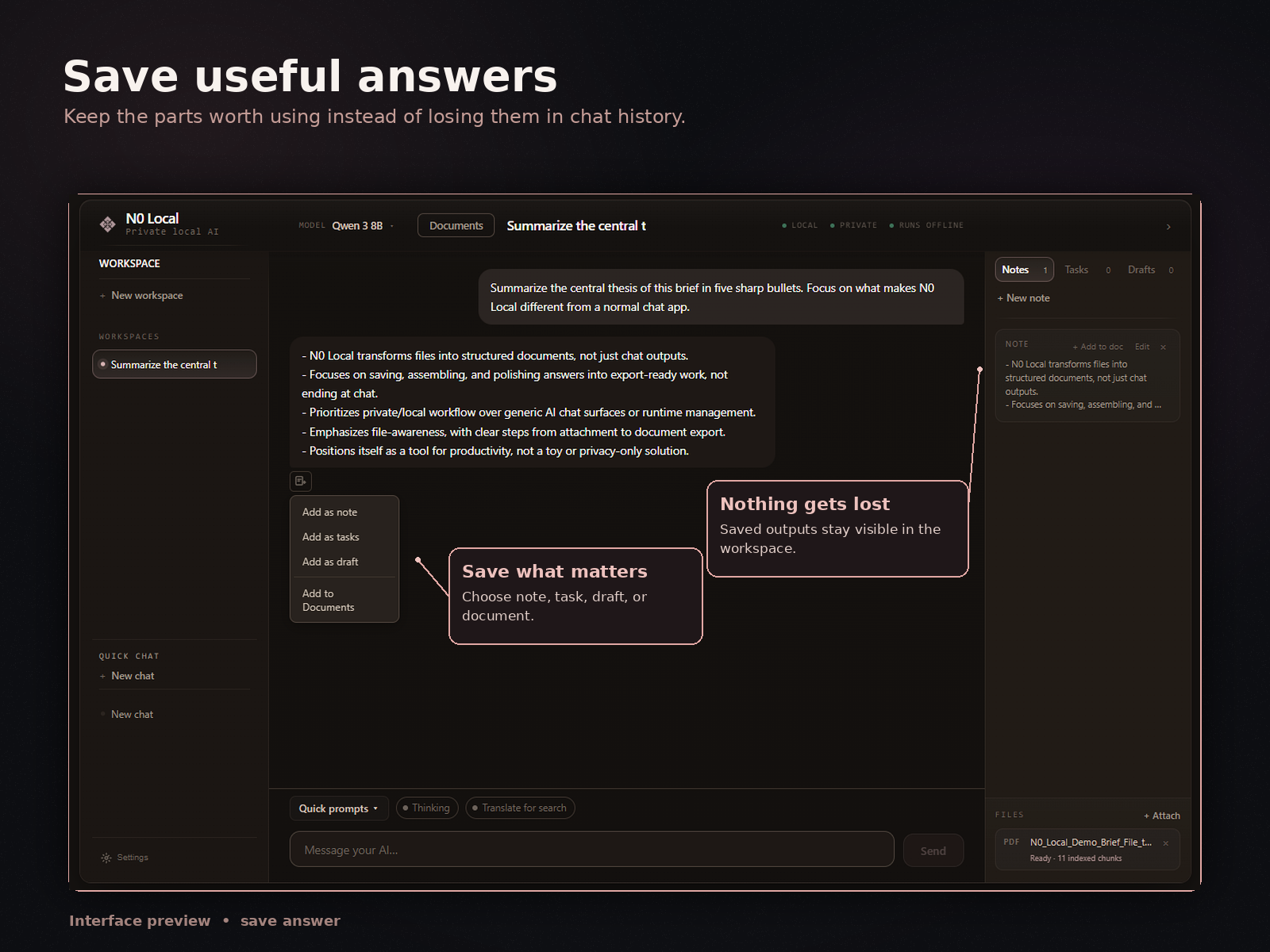Viewport: 1270px width, 952px height.
Task: Toggle the Thinking option
Action: point(427,808)
